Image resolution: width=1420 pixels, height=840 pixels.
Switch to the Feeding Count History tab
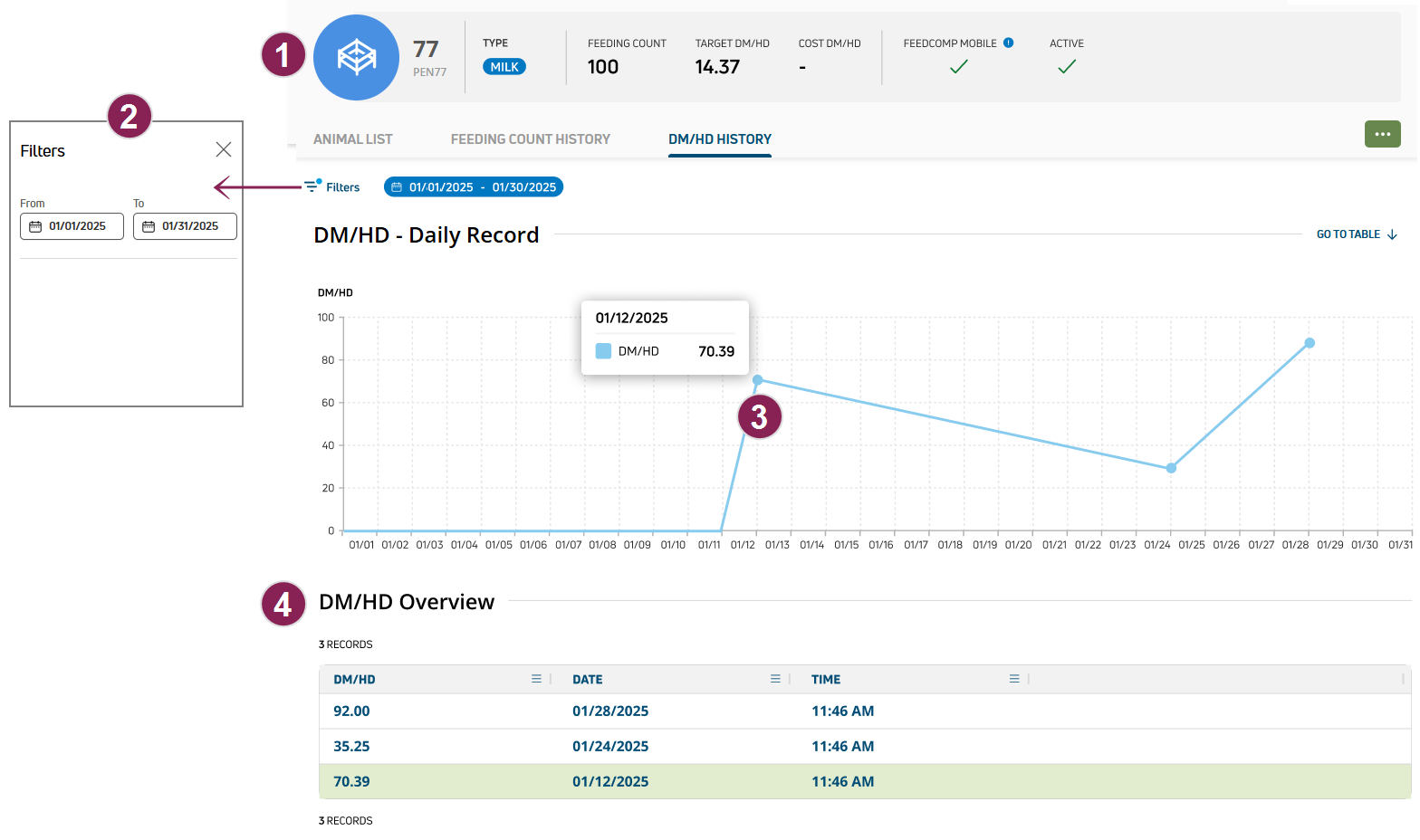[x=531, y=139]
